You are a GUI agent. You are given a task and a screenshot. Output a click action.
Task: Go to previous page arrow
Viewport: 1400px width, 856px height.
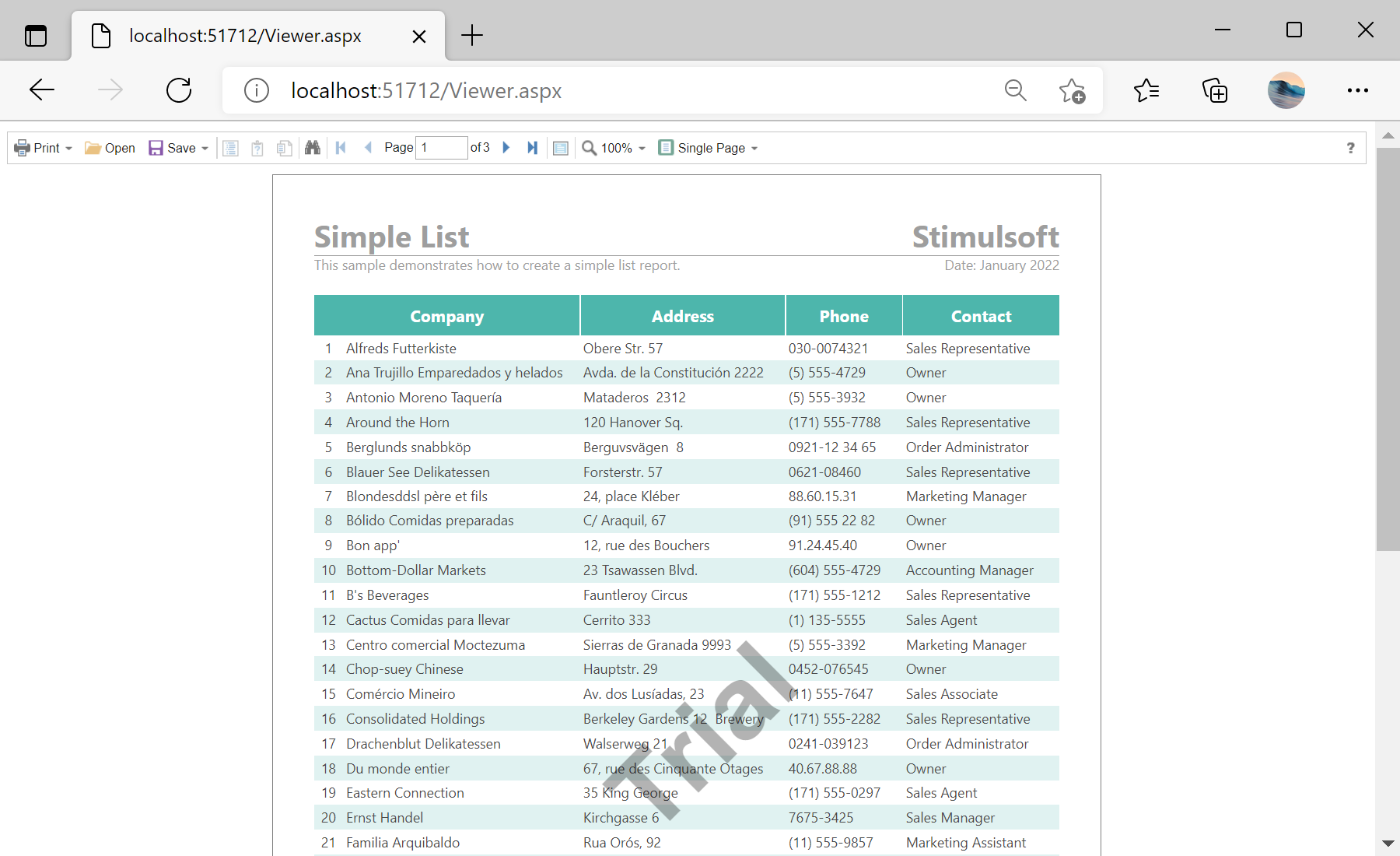(x=368, y=148)
